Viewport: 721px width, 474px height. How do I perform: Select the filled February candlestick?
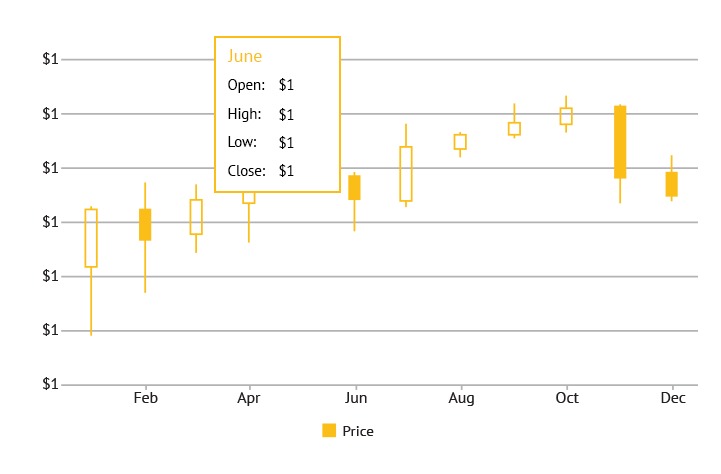click(x=145, y=224)
